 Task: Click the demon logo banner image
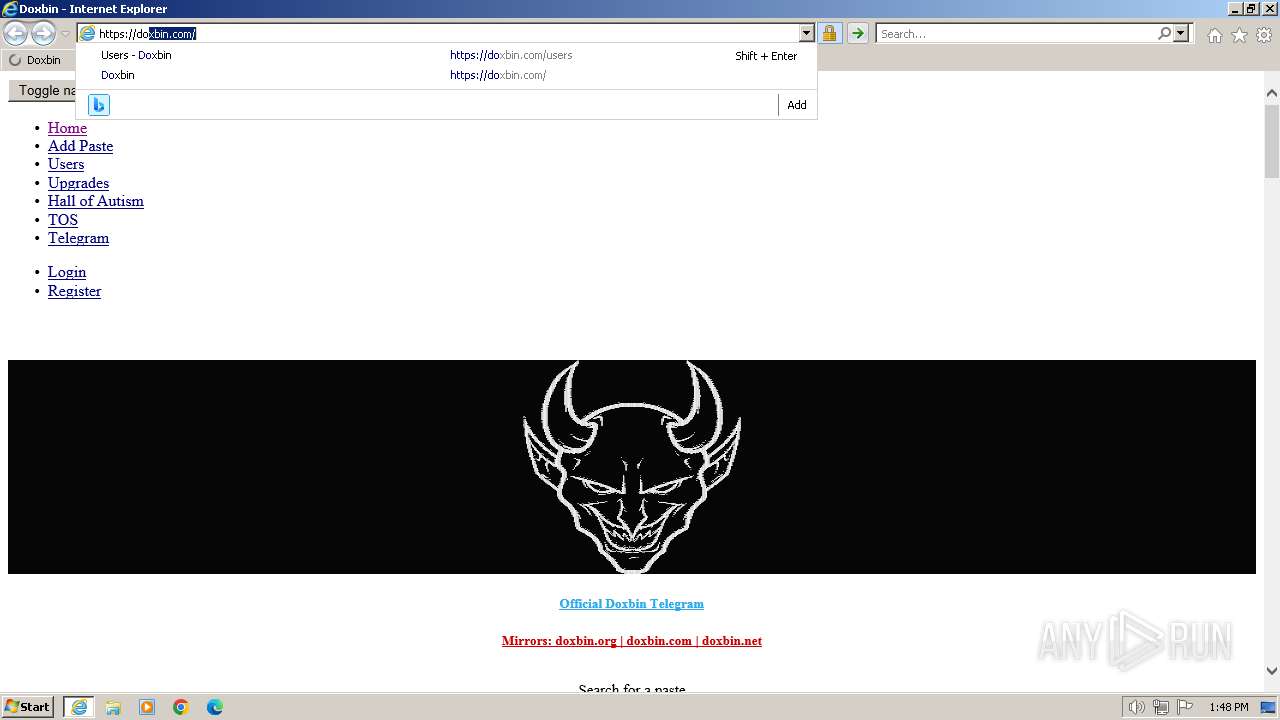[x=632, y=467]
